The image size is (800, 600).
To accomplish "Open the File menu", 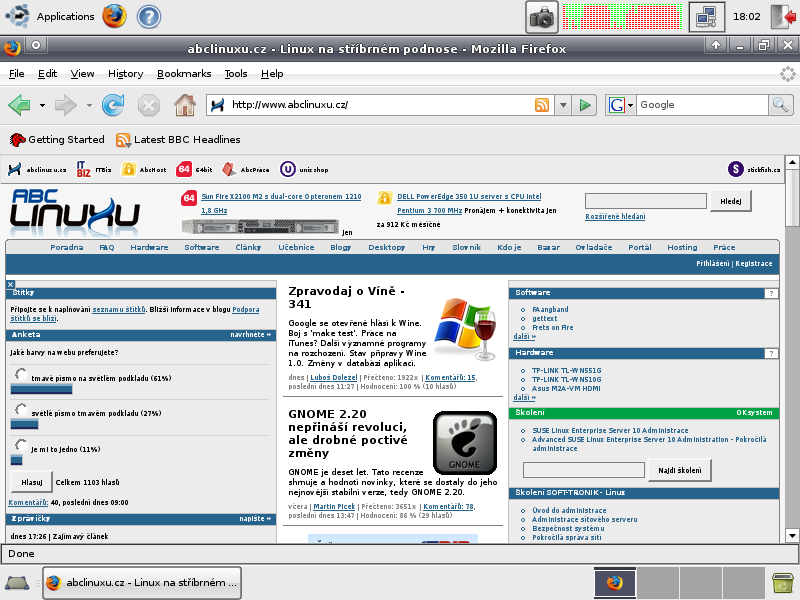I will tap(16, 74).
